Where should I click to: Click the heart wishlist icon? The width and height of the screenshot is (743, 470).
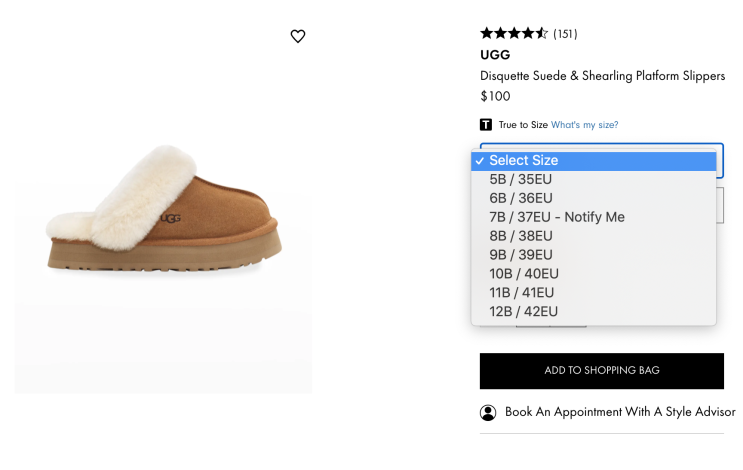297,36
